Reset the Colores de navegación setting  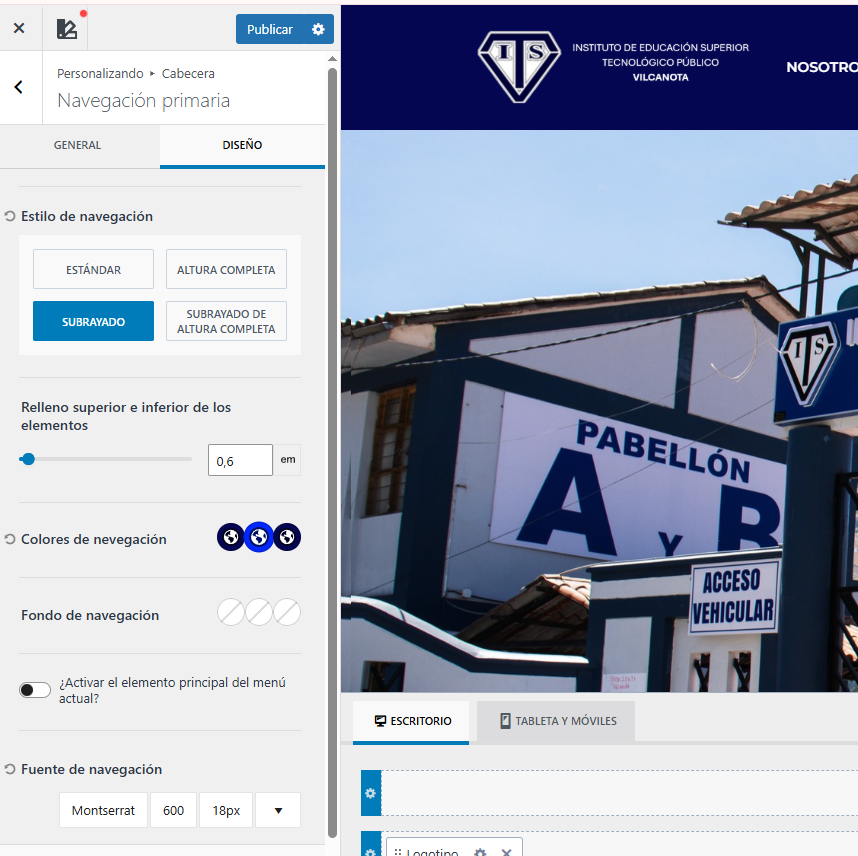pyautogui.click(x=10, y=539)
